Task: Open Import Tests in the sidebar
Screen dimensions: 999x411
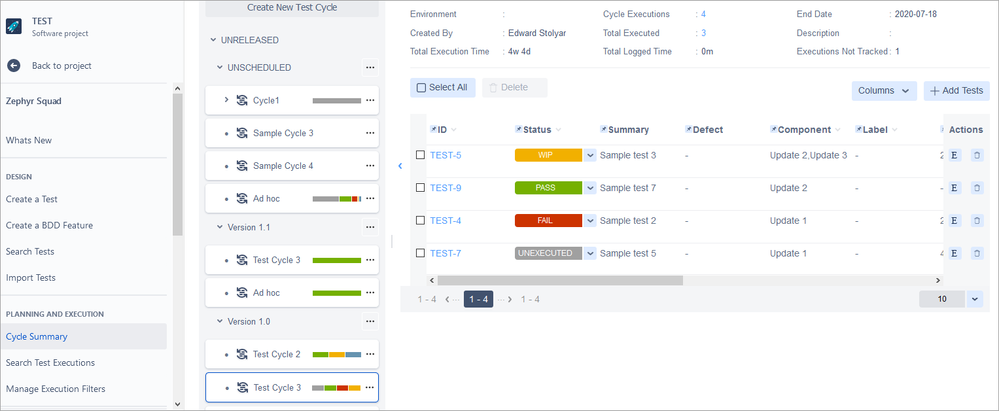Action: click(31, 278)
